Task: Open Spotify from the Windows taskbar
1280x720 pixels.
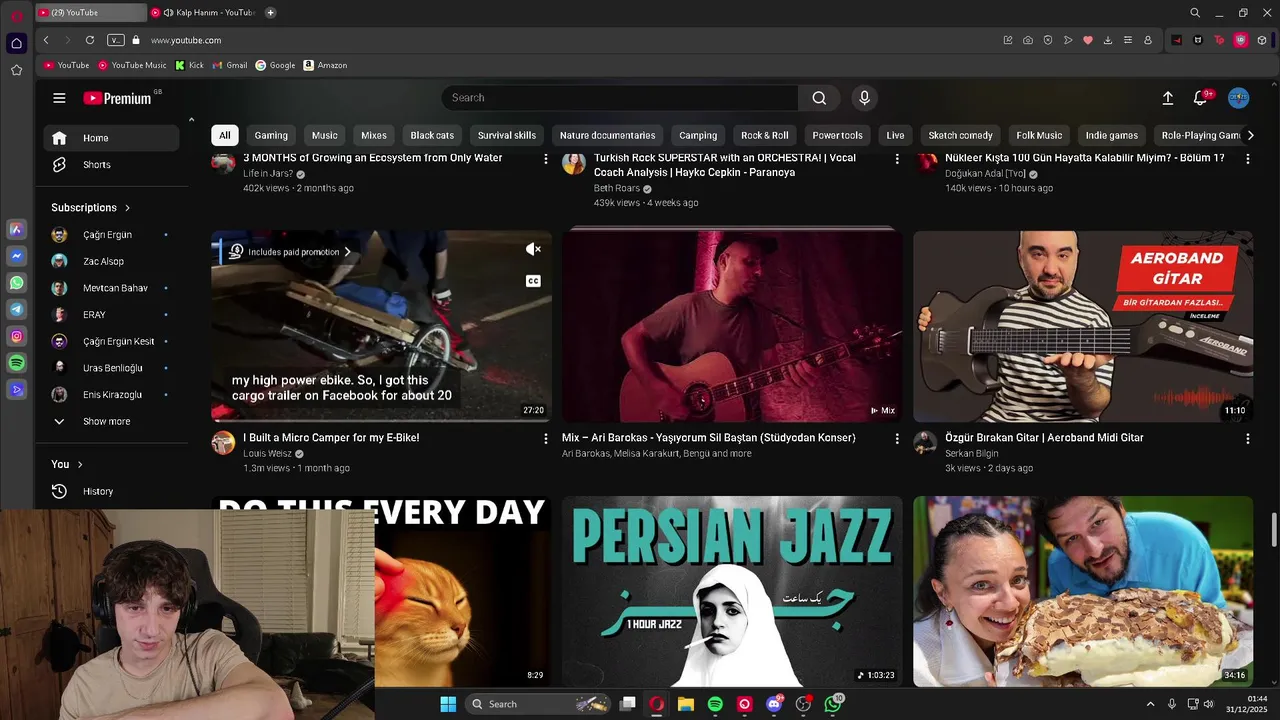Action: 715,704
